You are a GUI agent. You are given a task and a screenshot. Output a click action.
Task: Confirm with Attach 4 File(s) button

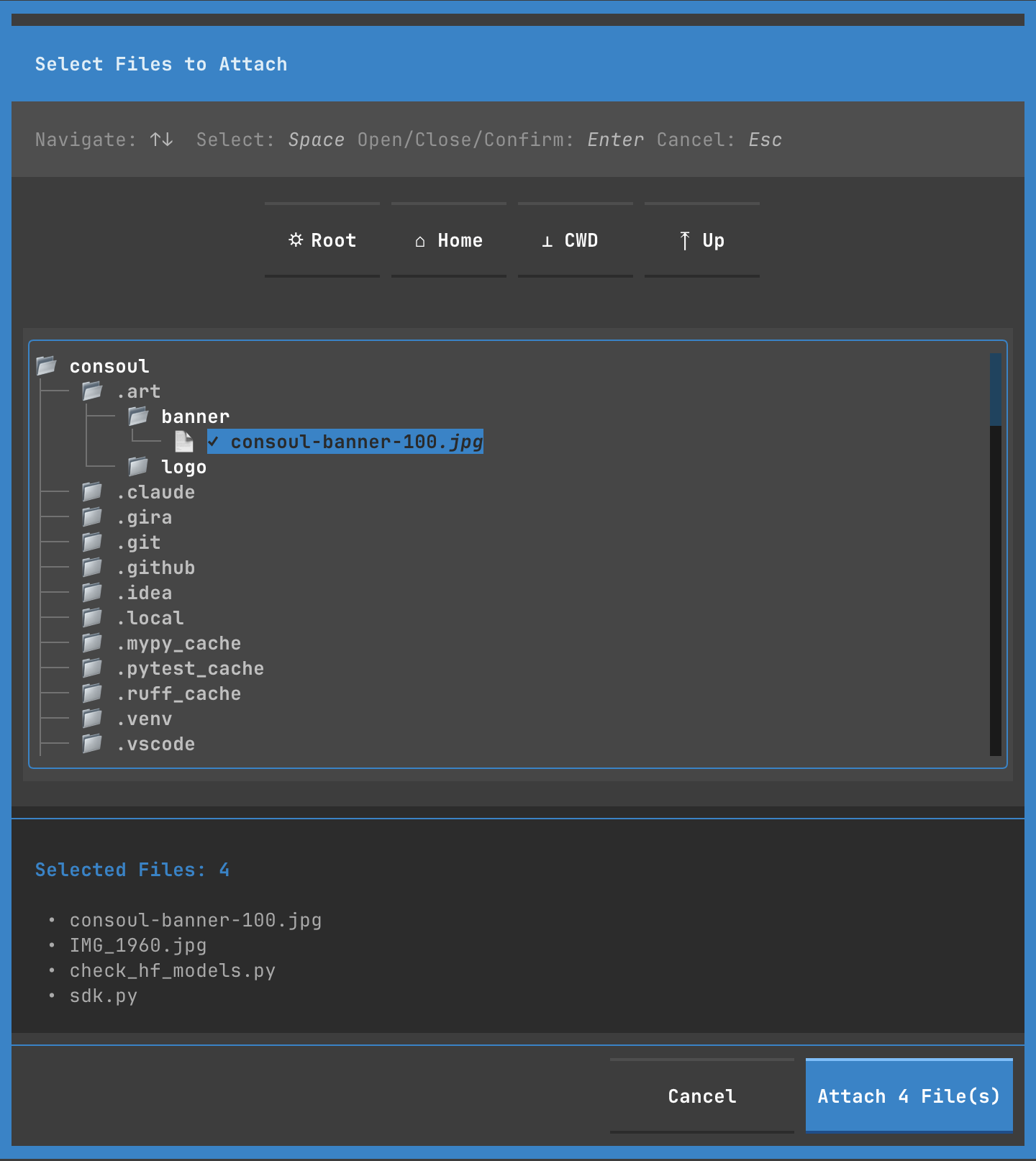point(909,1096)
